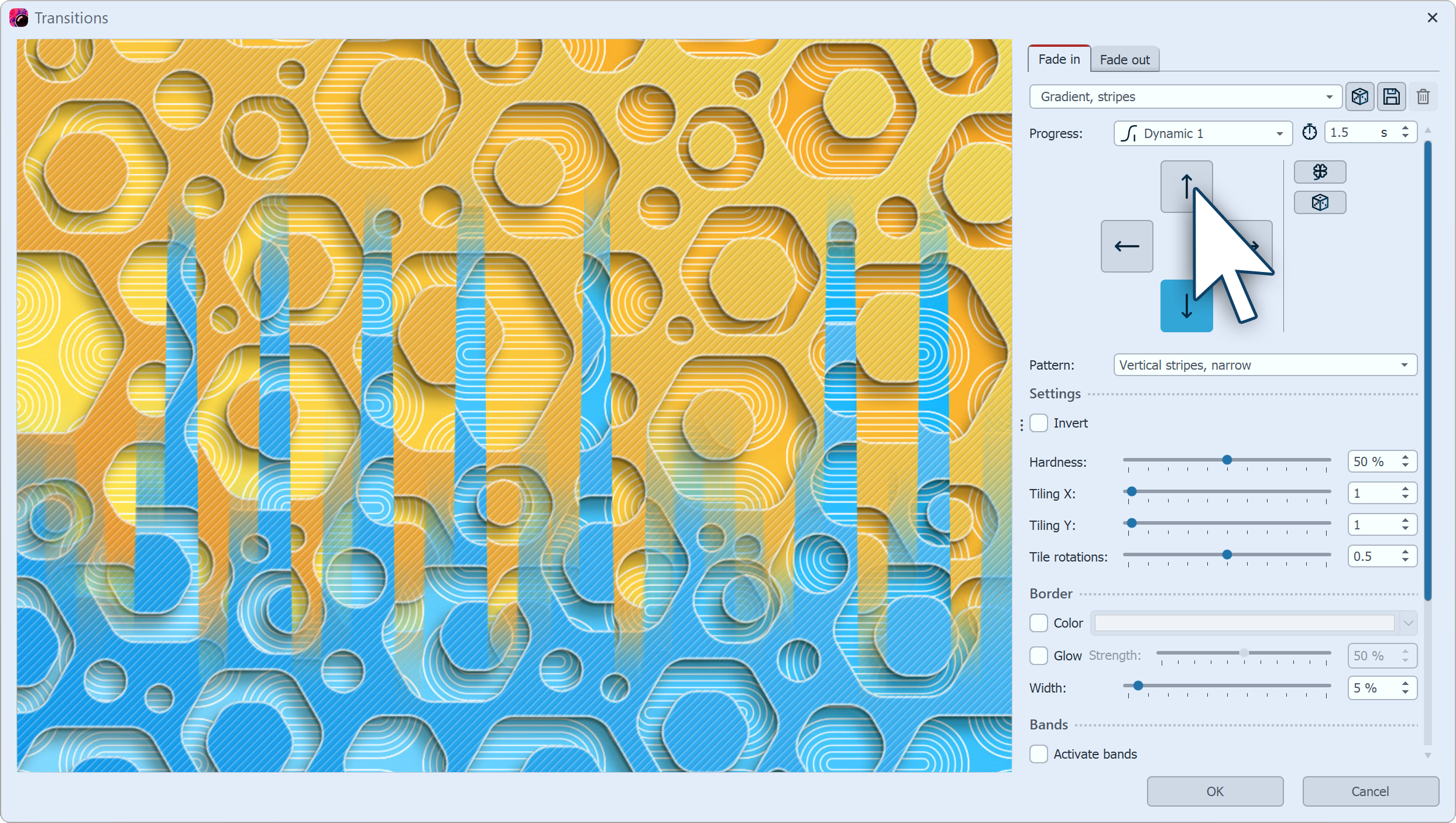The height and width of the screenshot is (823, 1456).
Task: Open the Progress Dynamic 1 dropdown
Action: click(x=1203, y=133)
